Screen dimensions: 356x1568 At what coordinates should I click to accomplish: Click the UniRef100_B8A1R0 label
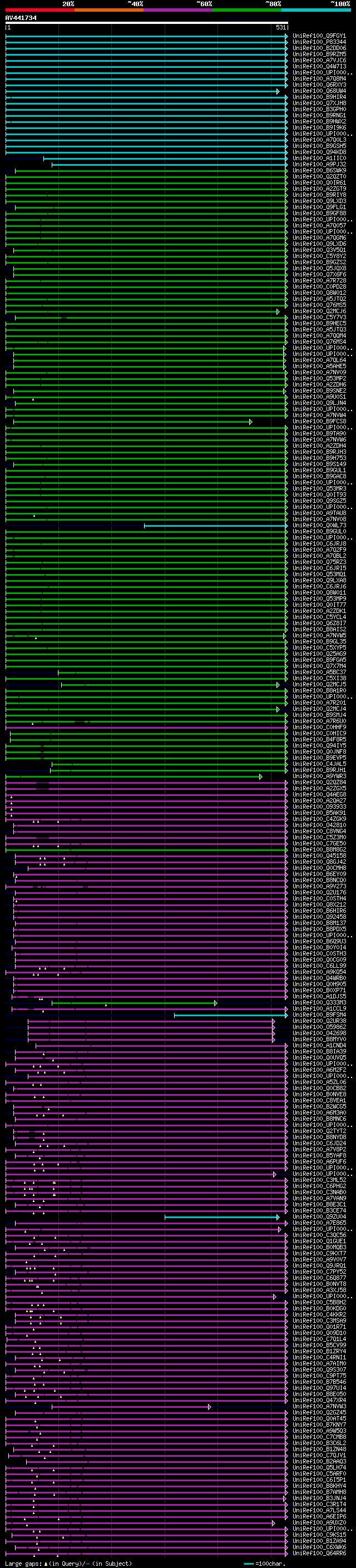pyautogui.click(x=319, y=690)
